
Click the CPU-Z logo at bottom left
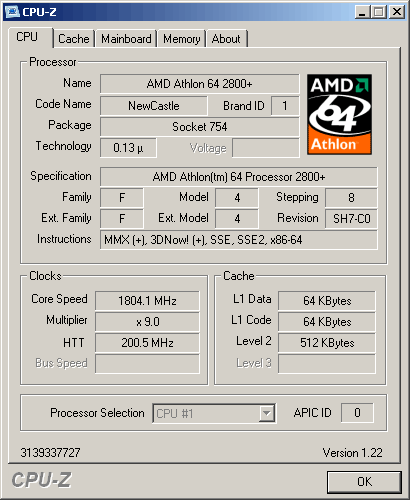pos(41,480)
